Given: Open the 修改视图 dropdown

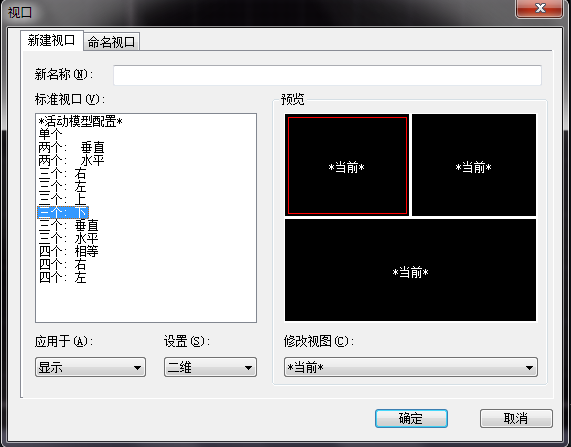Looking at the screenshot, I should pyautogui.click(x=410, y=367).
